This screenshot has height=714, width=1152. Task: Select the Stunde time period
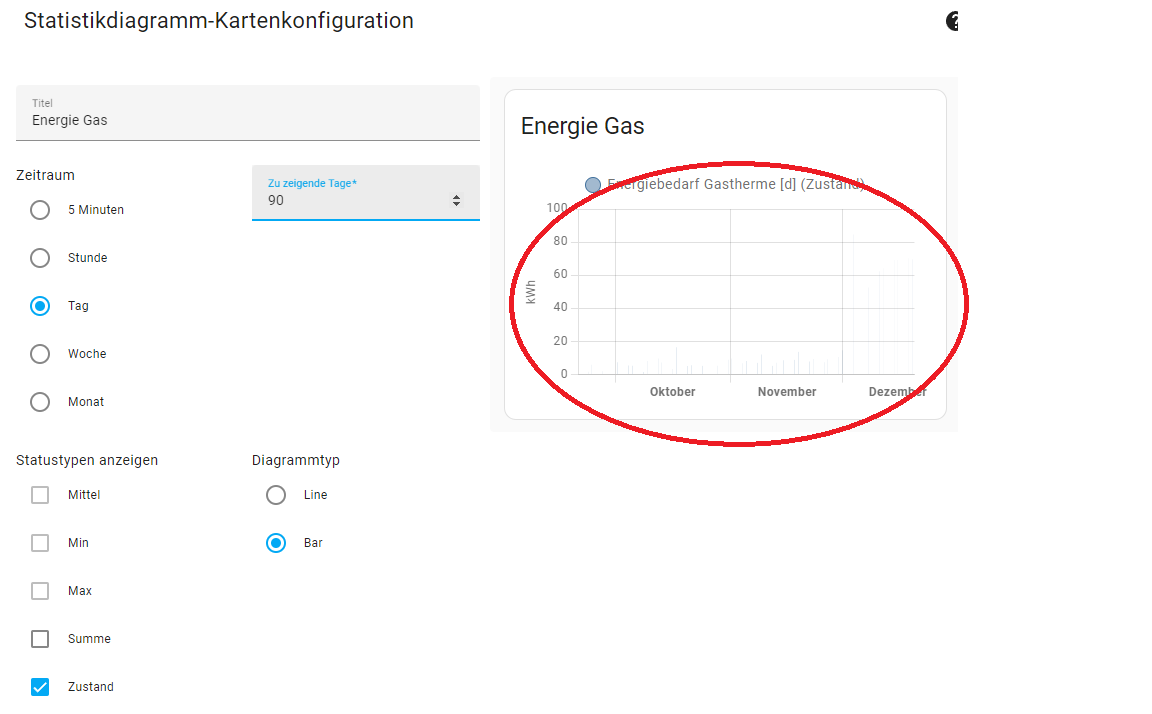[40, 258]
